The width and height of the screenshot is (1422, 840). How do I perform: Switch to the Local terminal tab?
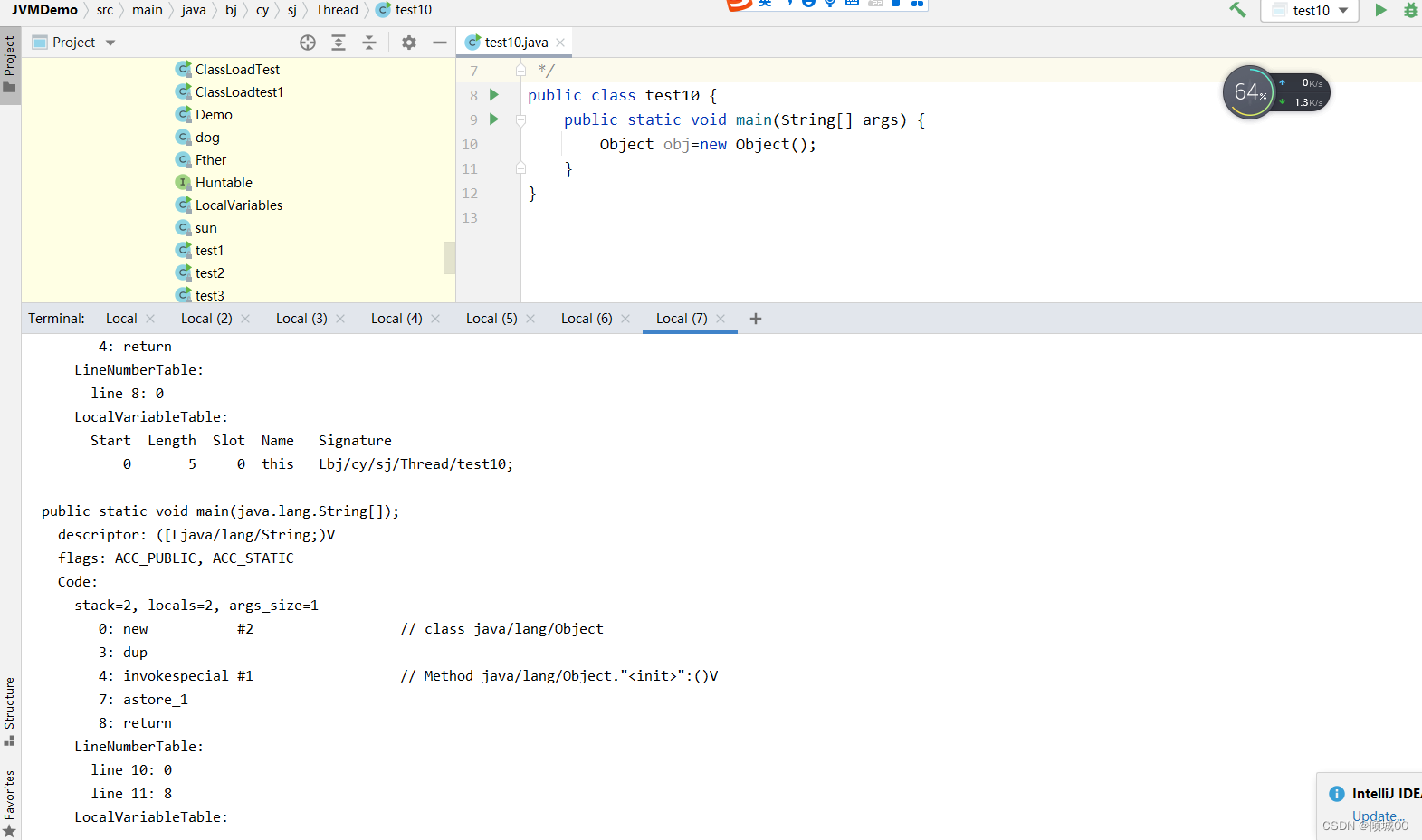click(x=121, y=319)
